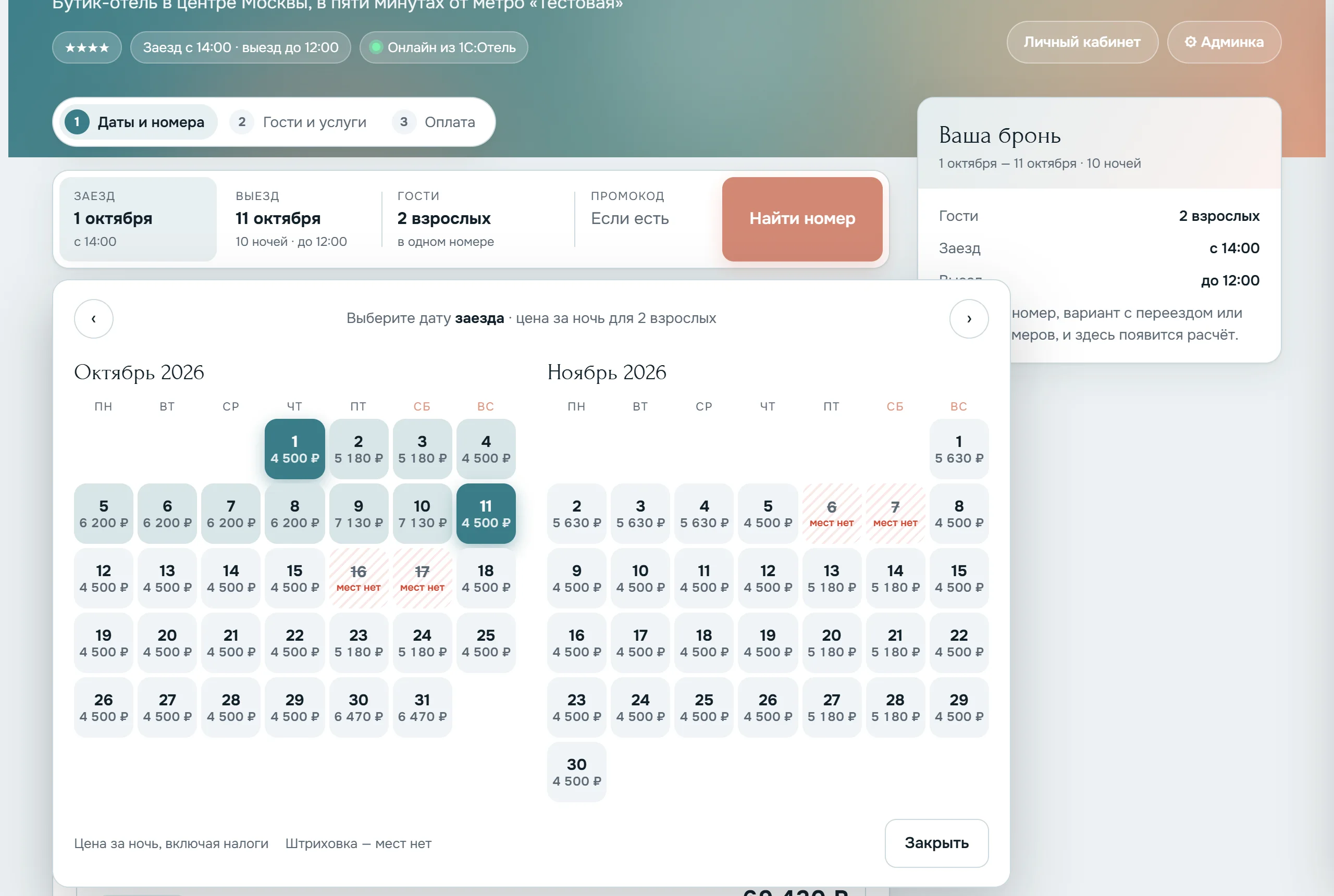This screenshot has height=896, width=1334.
Task: Close the calendar with Закрыть
Action: [936, 843]
